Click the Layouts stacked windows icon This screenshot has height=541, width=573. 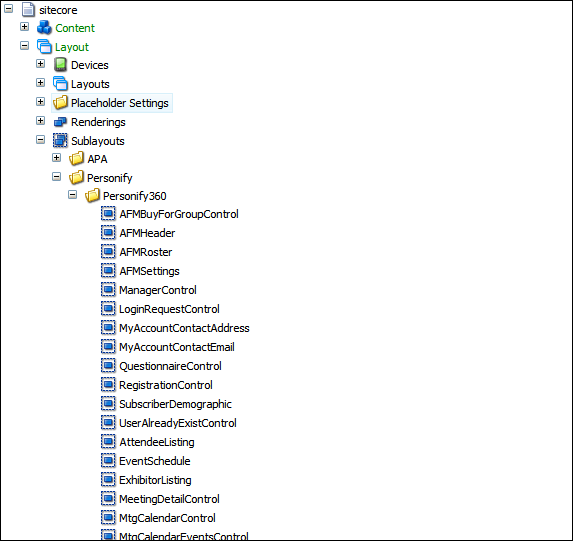pos(60,84)
